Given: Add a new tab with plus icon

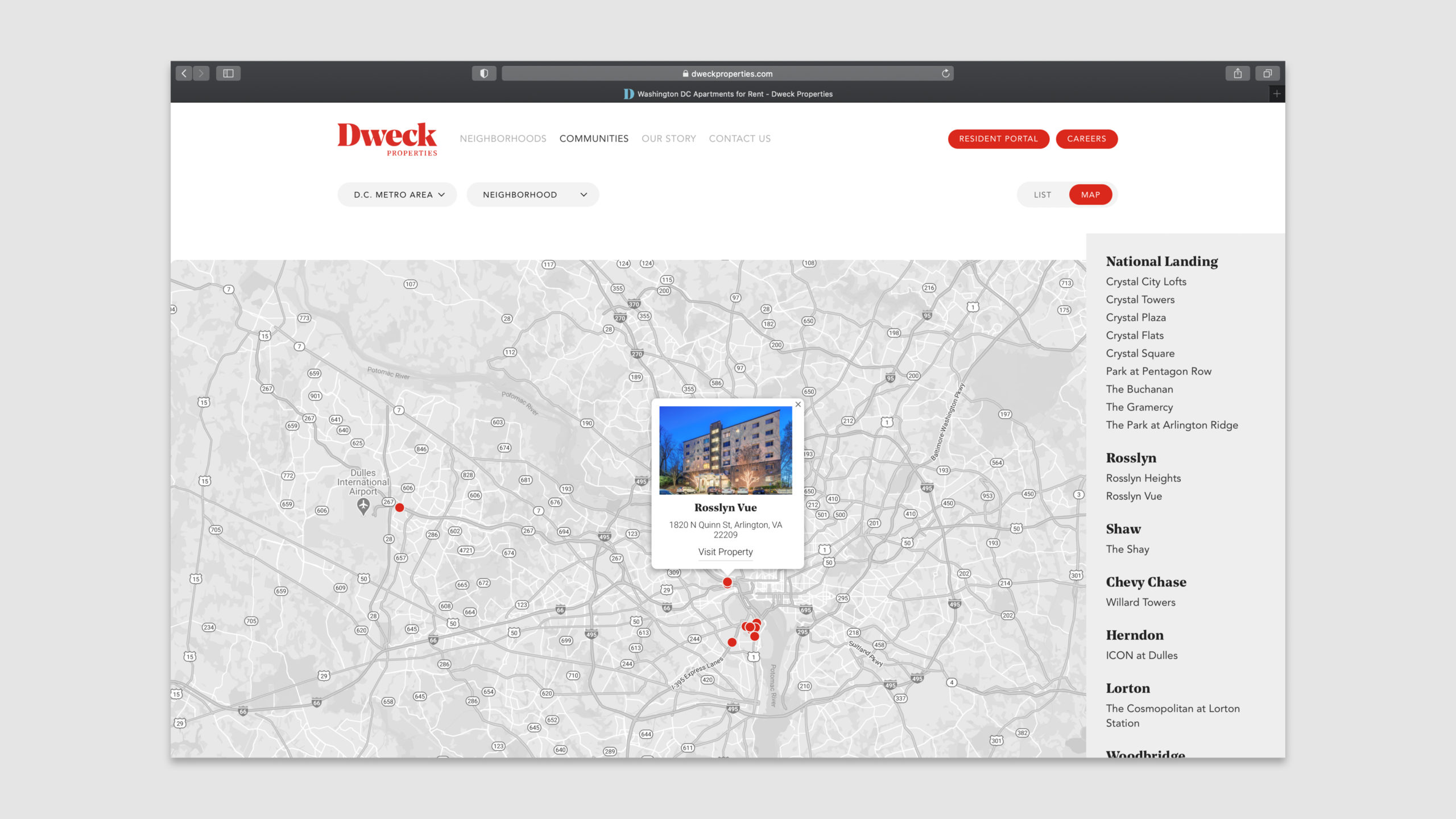Looking at the screenshot, I should click(x=1277, y=94).
